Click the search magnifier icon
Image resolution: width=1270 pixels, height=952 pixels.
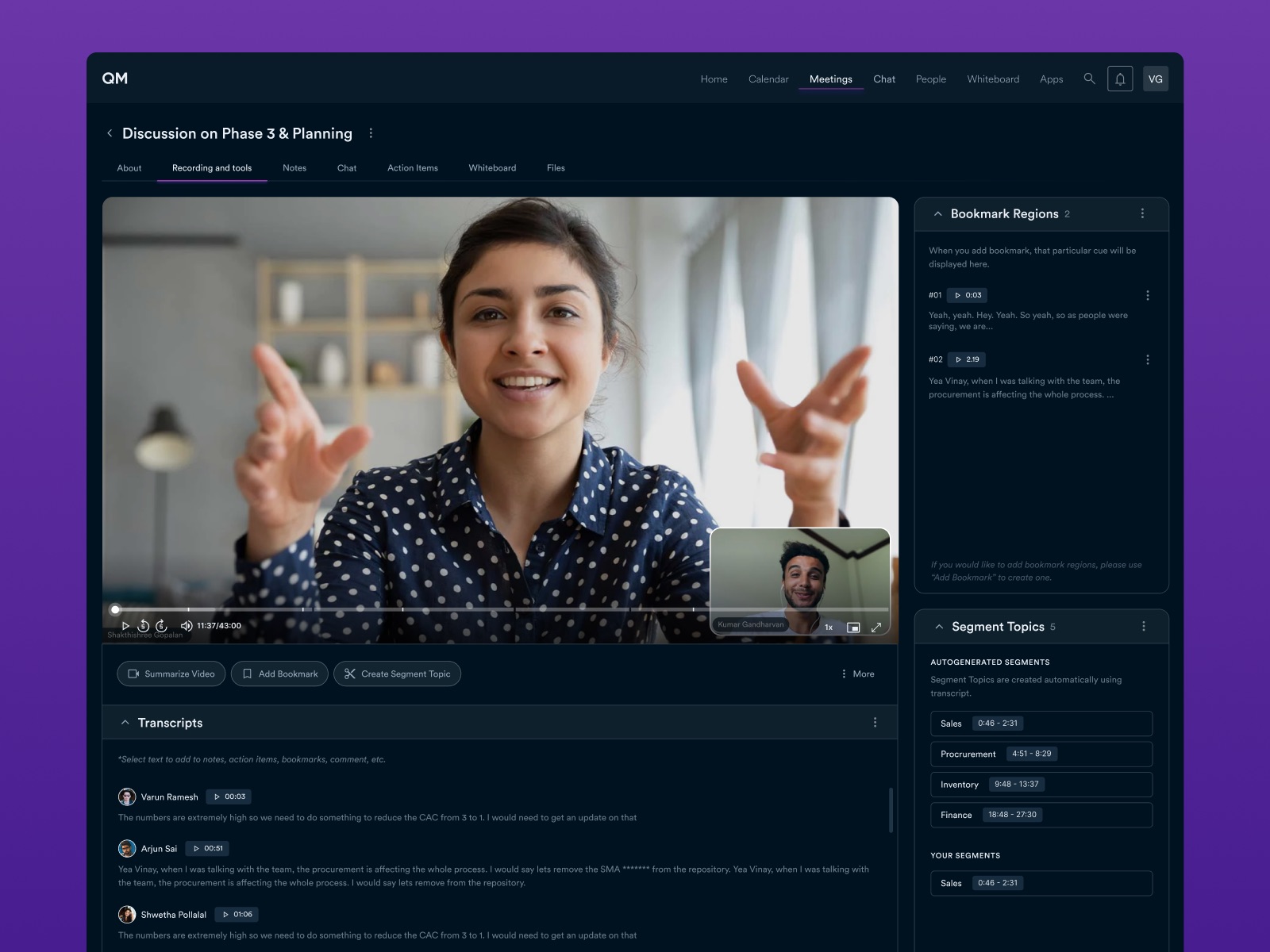1089,79
